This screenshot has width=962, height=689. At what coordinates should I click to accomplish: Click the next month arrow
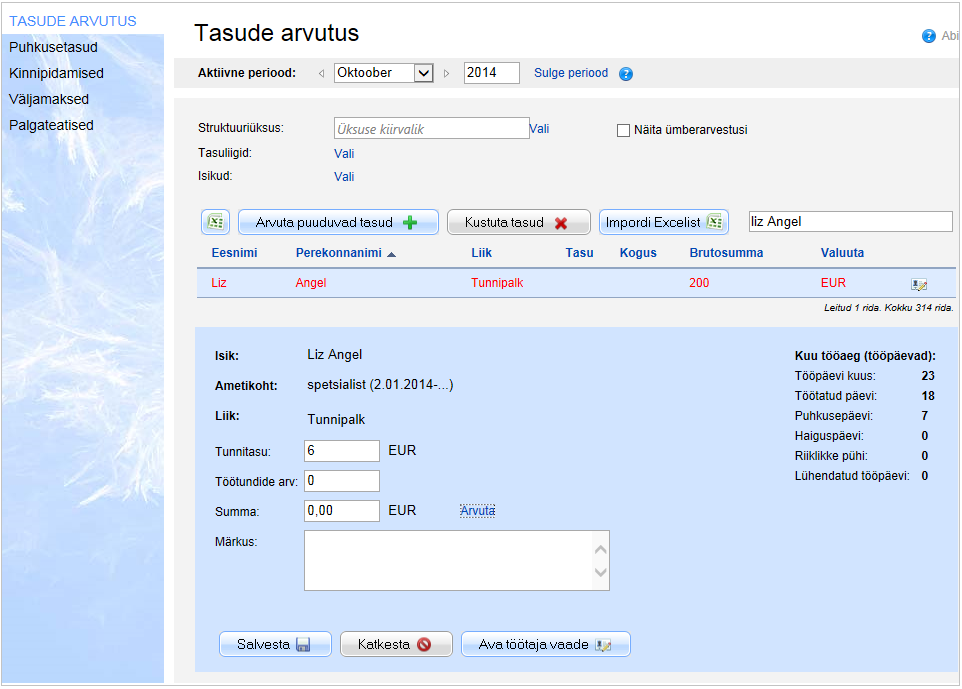(446, 74)
